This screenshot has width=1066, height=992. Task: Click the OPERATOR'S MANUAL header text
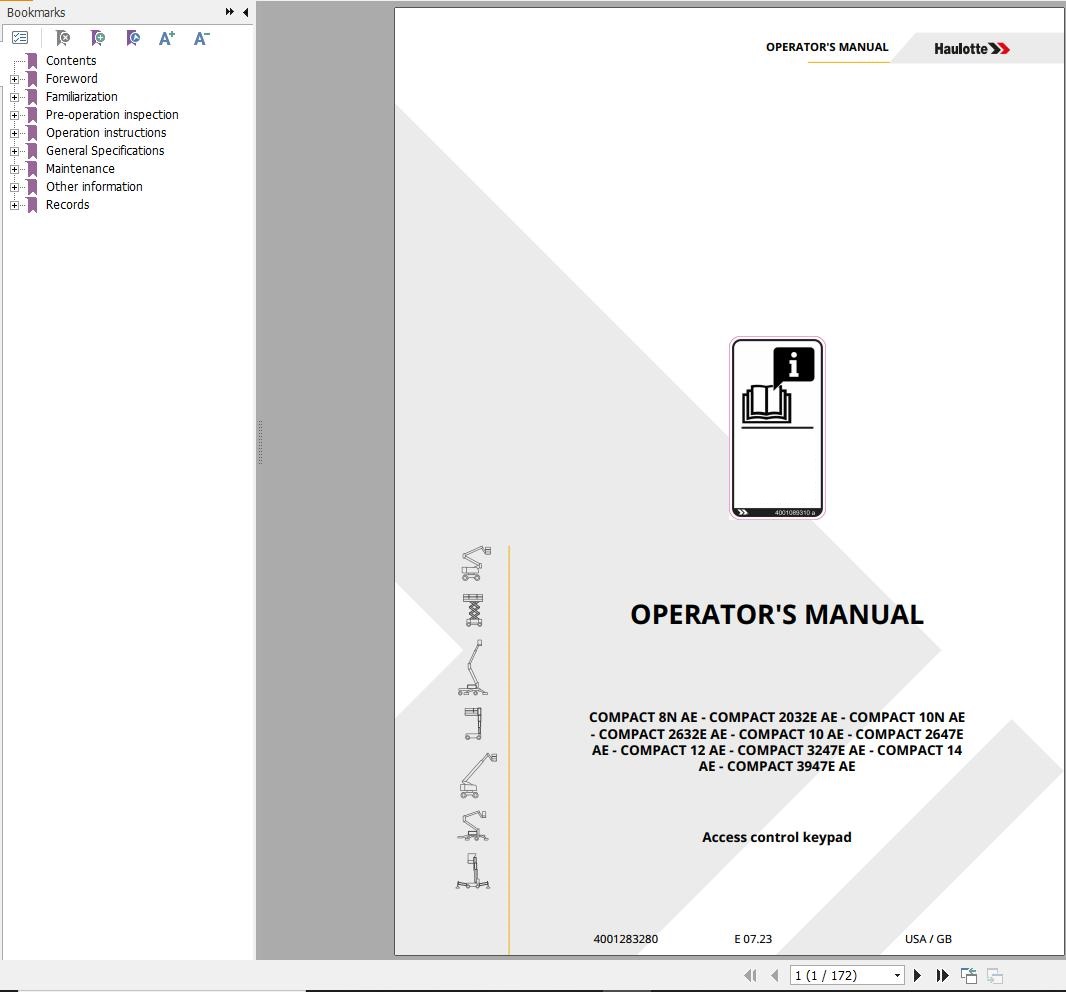pos(827,47)
